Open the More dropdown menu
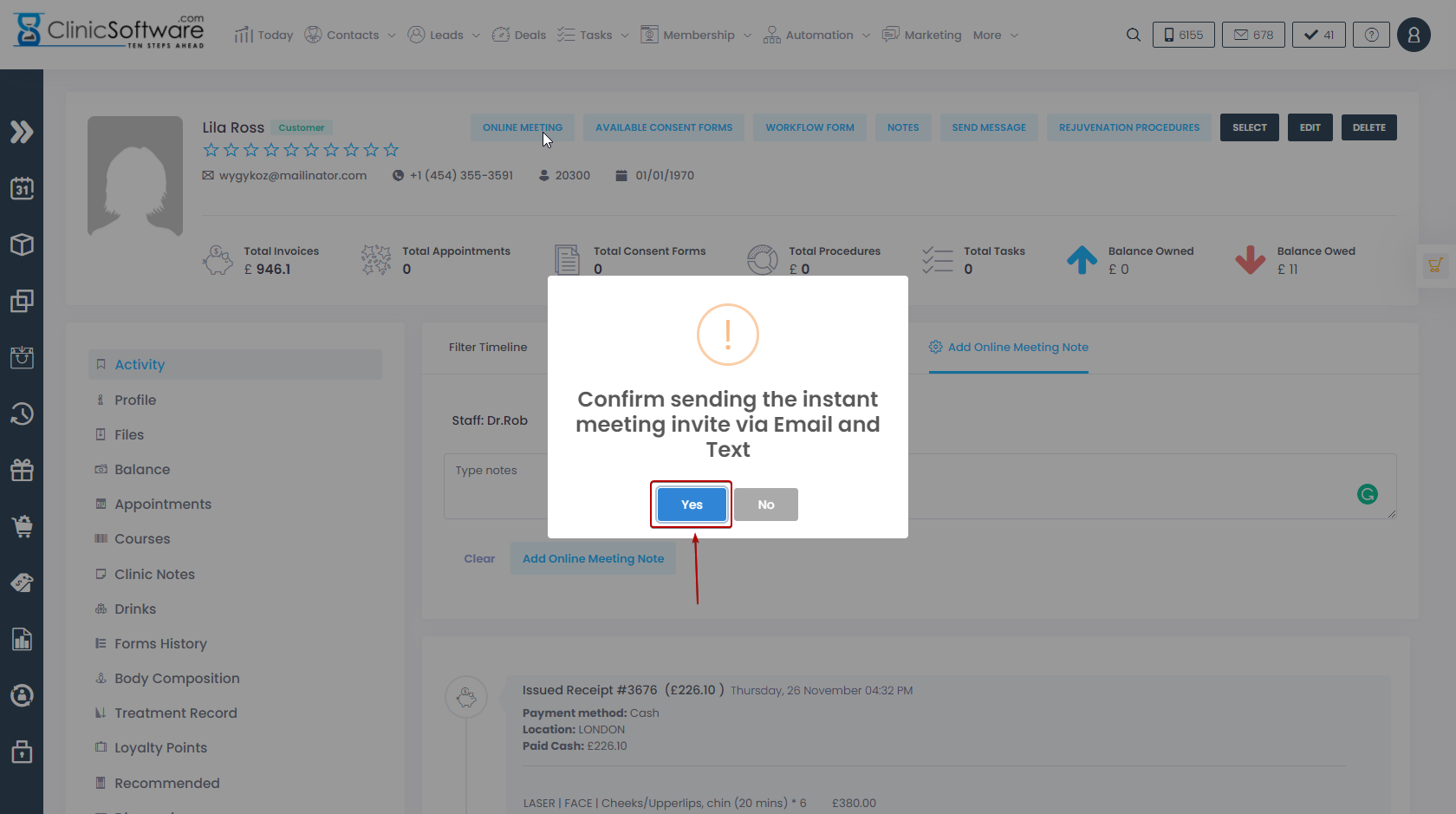The height and width of the screenshot is (814, 1456). [995, 35]
